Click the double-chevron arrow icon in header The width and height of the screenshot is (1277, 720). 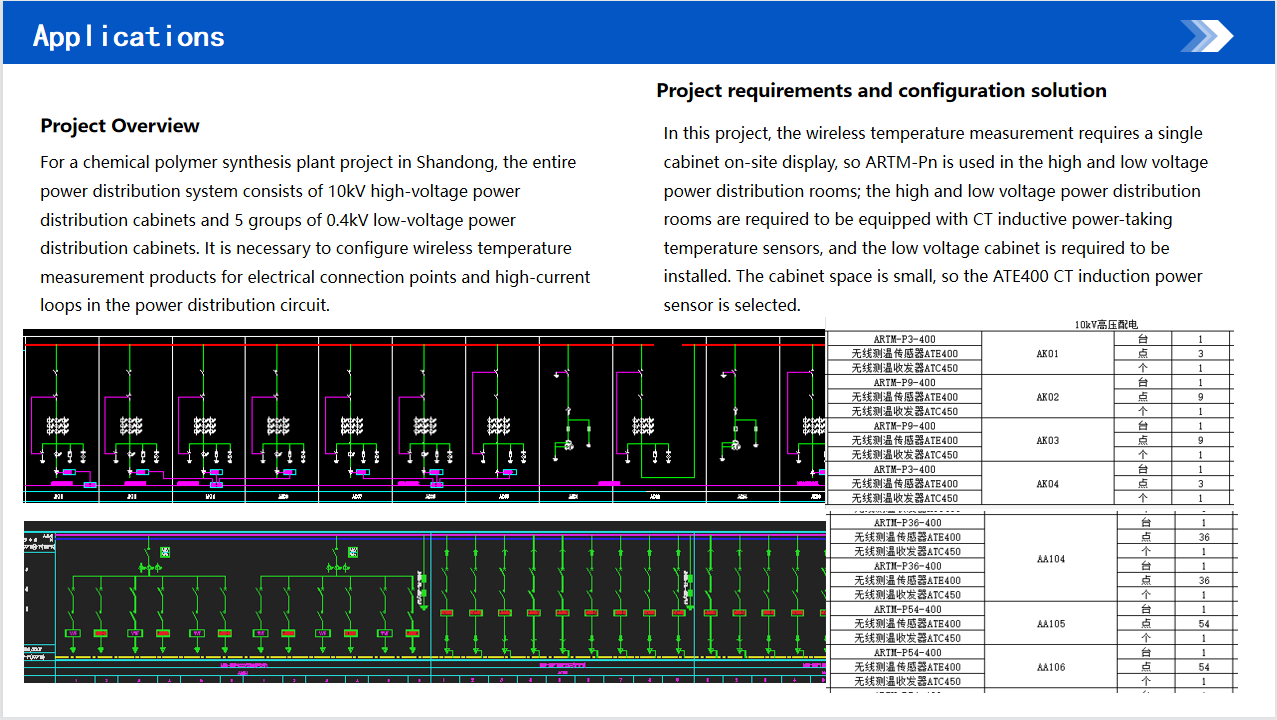[1206, 36]
